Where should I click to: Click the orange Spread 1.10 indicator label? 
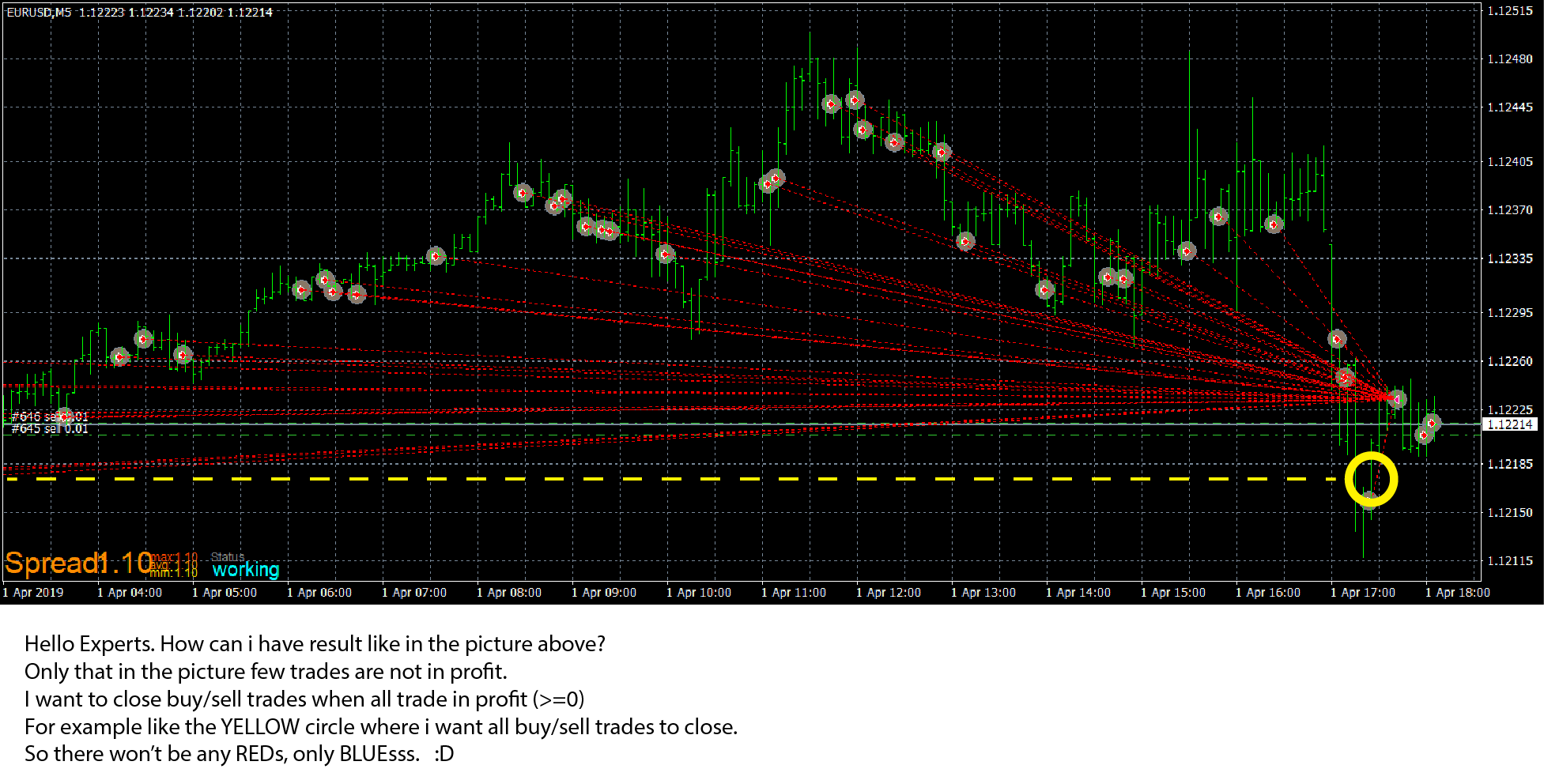tap(78, 563)
